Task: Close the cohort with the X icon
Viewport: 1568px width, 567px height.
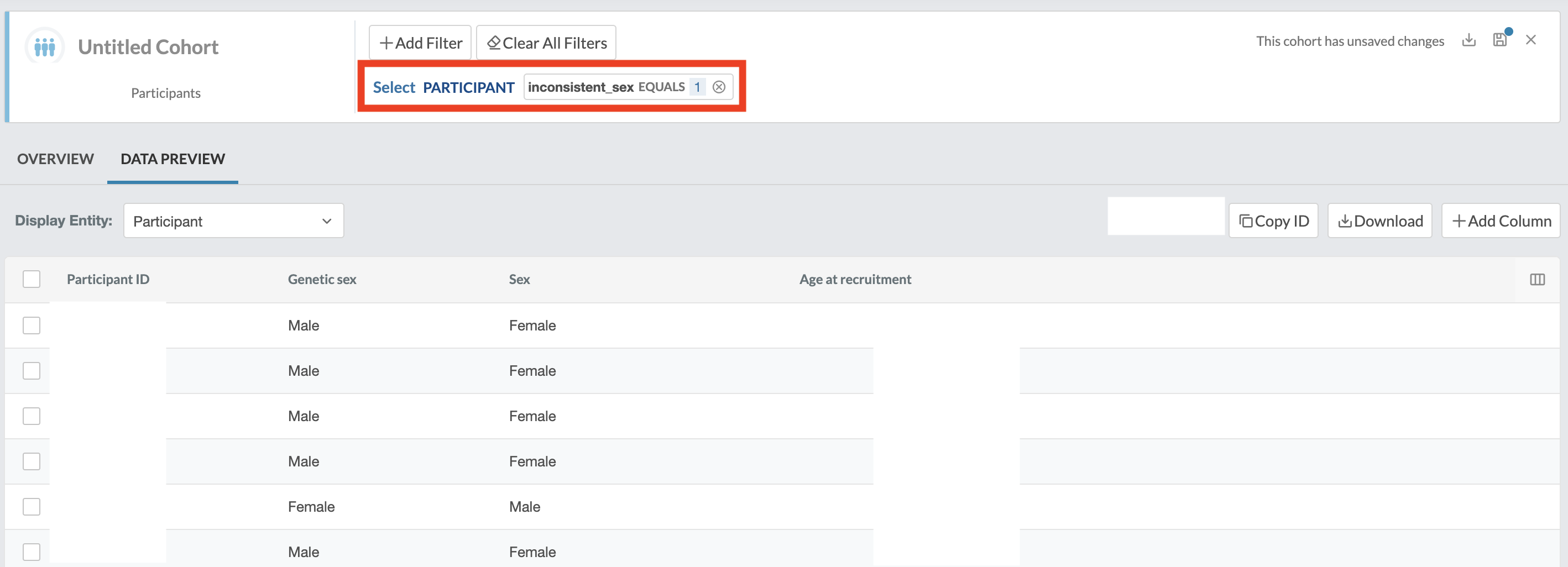Action: coord(1531,40)
